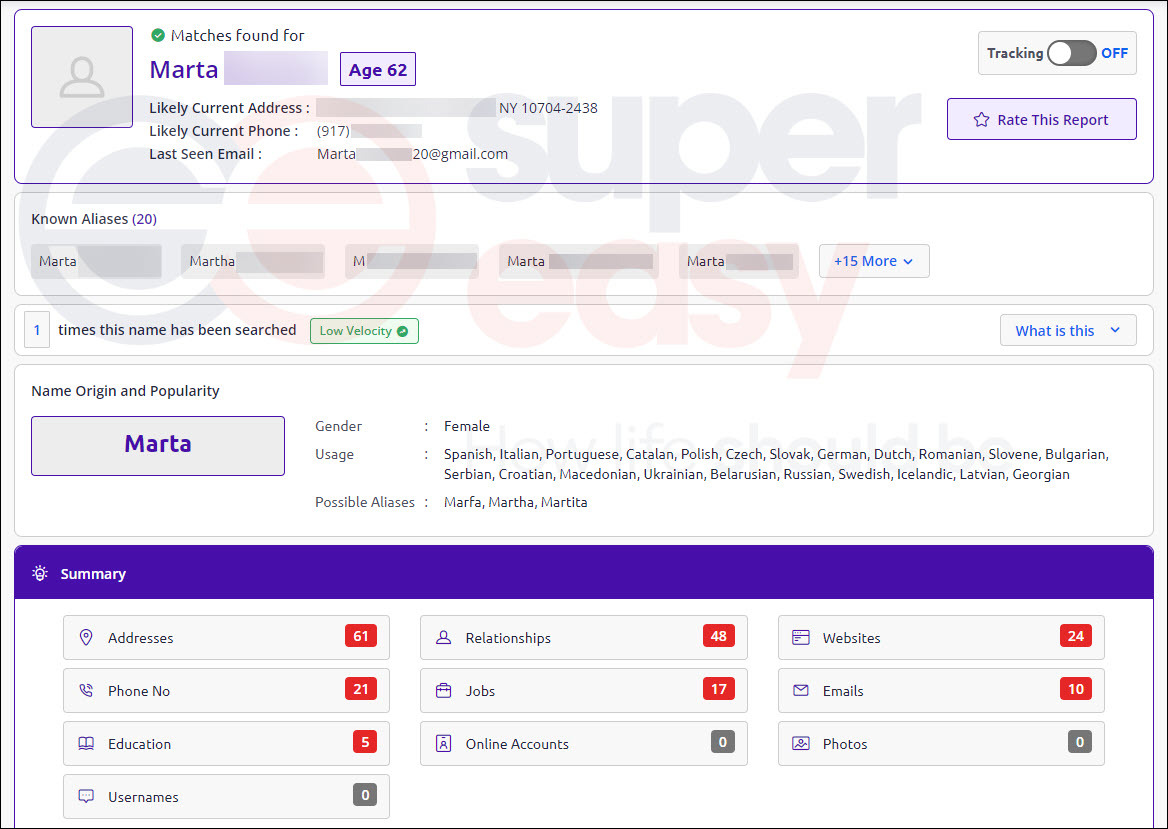The height and width of the screenshot is (829, 1168).
Task: Click the Jobs briefcase icon
Action: 443,690
